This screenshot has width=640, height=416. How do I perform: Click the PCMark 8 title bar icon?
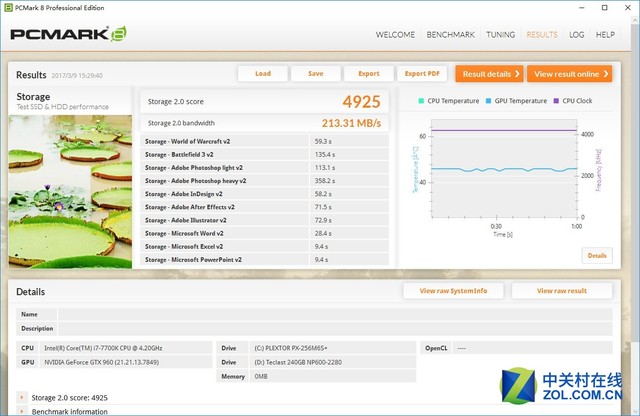(8, 7)
